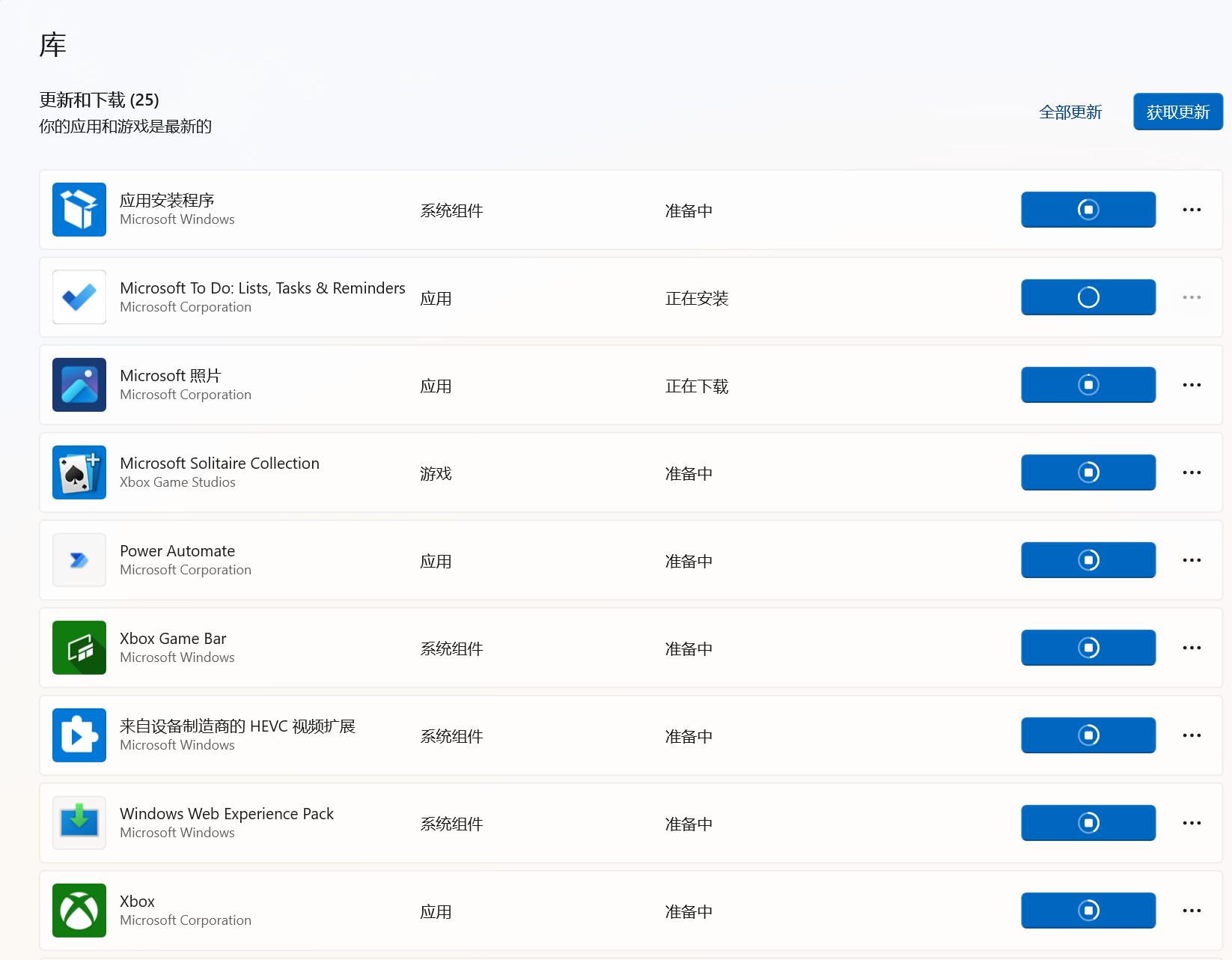The height and width of the screenshot is (960, 1232).
Task: Stop the Xbox Game Bar pending update
Action: click(1088, 648)
